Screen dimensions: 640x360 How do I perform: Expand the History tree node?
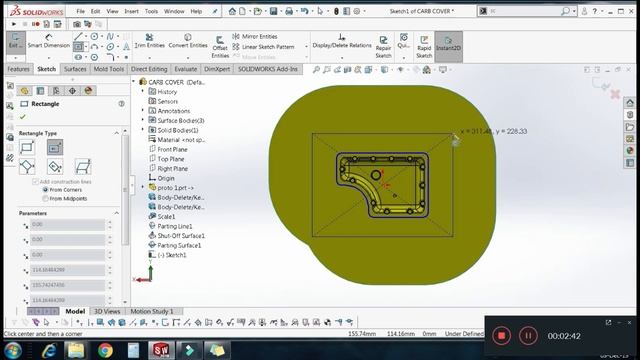143,91
